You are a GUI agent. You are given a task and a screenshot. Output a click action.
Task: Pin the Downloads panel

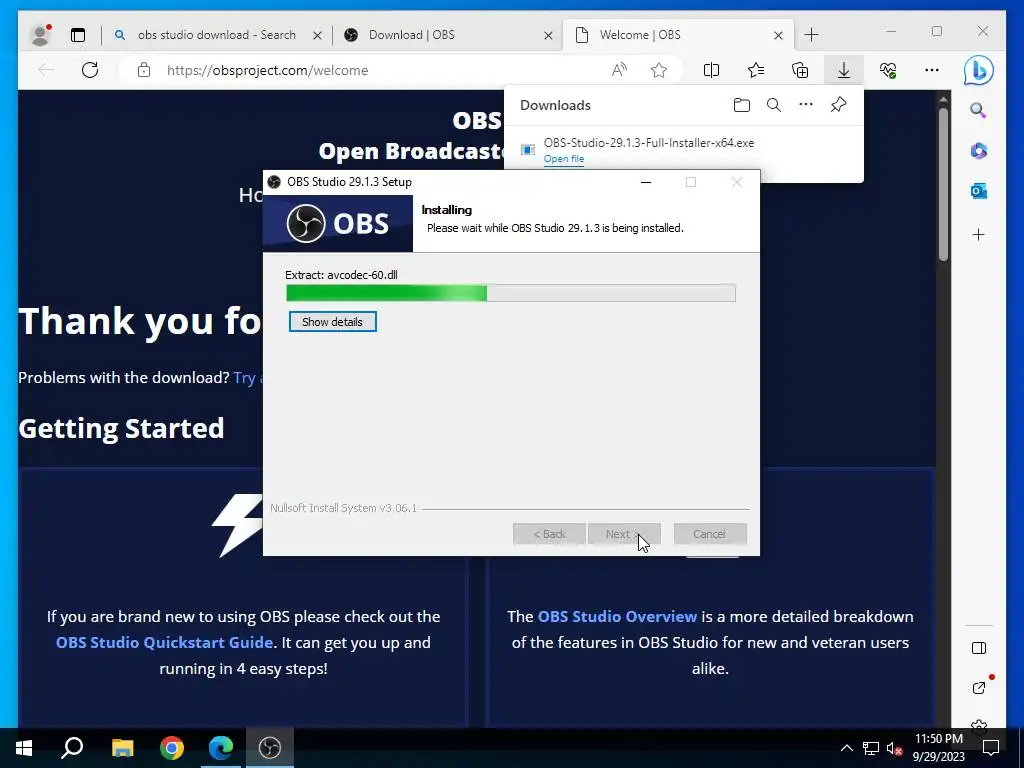coord(839,104)
